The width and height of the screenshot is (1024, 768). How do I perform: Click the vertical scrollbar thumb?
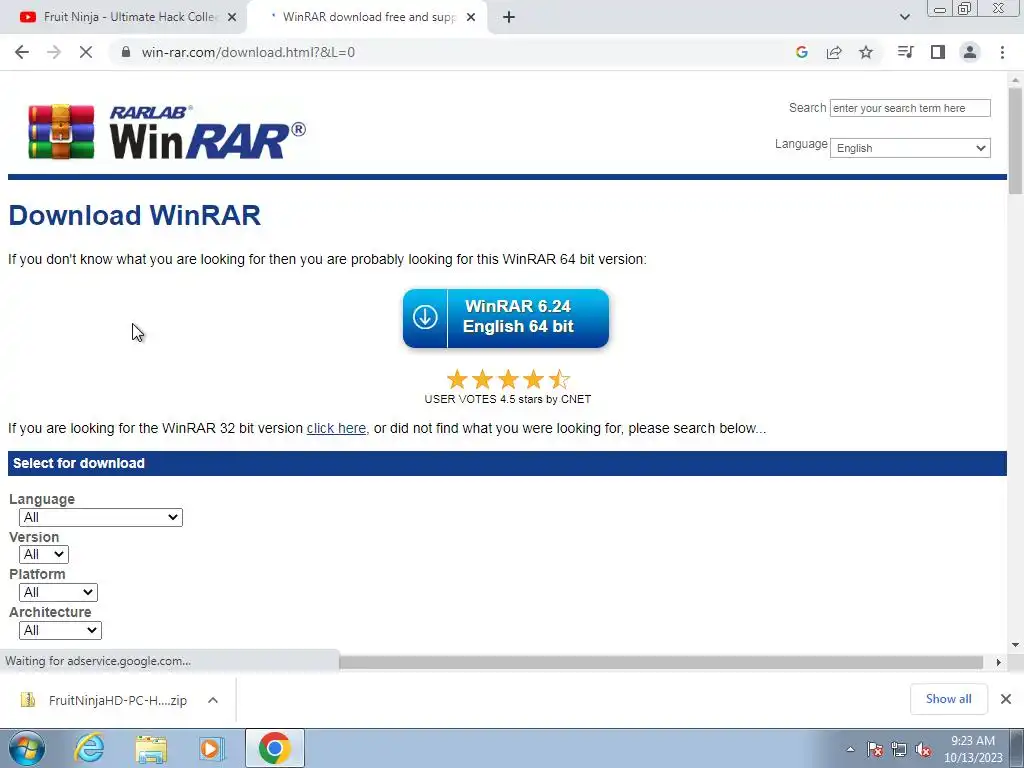coord(1015,140)
